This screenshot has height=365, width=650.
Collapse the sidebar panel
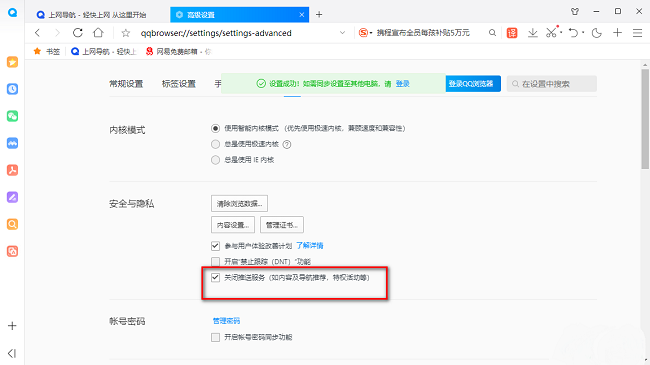[12, 353]
